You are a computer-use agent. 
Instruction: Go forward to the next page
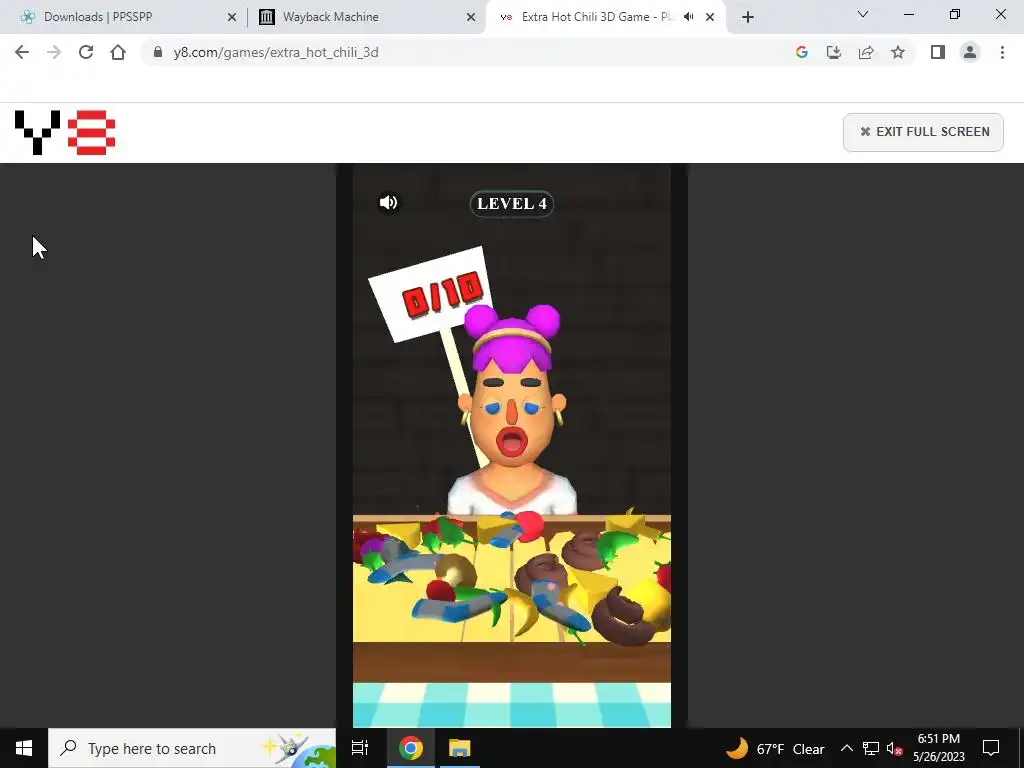54,52
